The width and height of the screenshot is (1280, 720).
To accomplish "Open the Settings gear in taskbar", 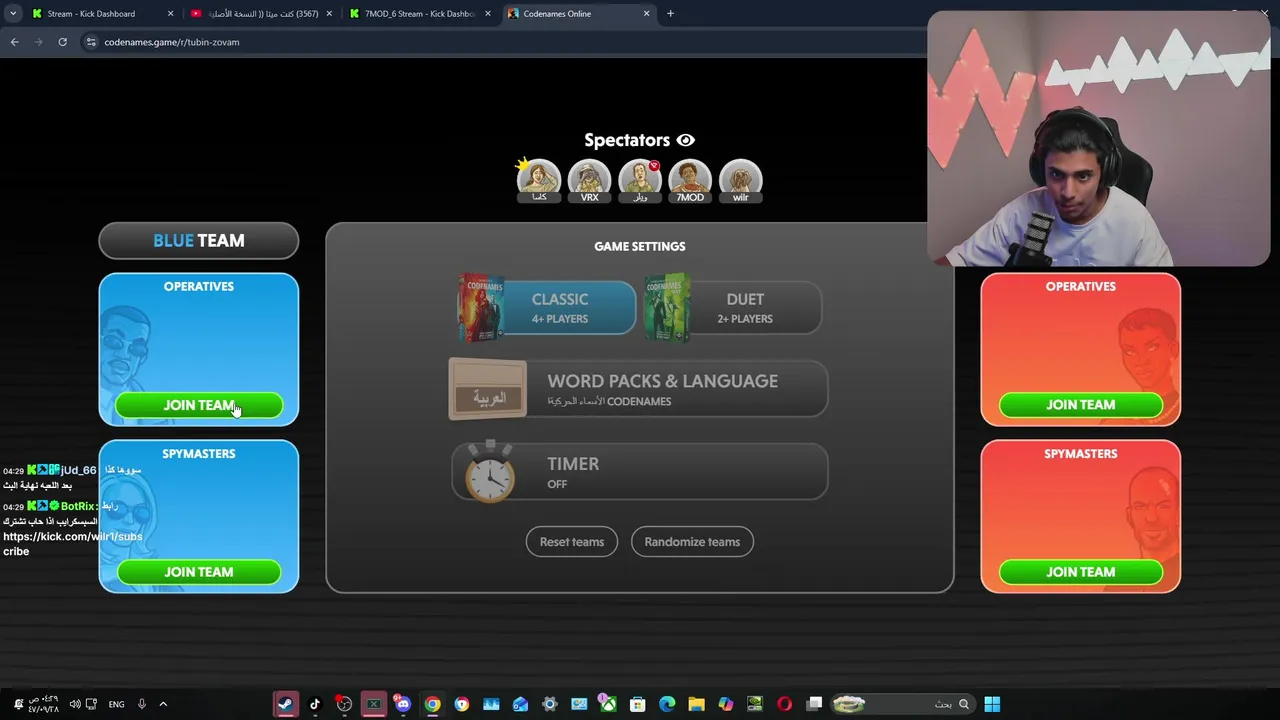I will coord(549,704).
